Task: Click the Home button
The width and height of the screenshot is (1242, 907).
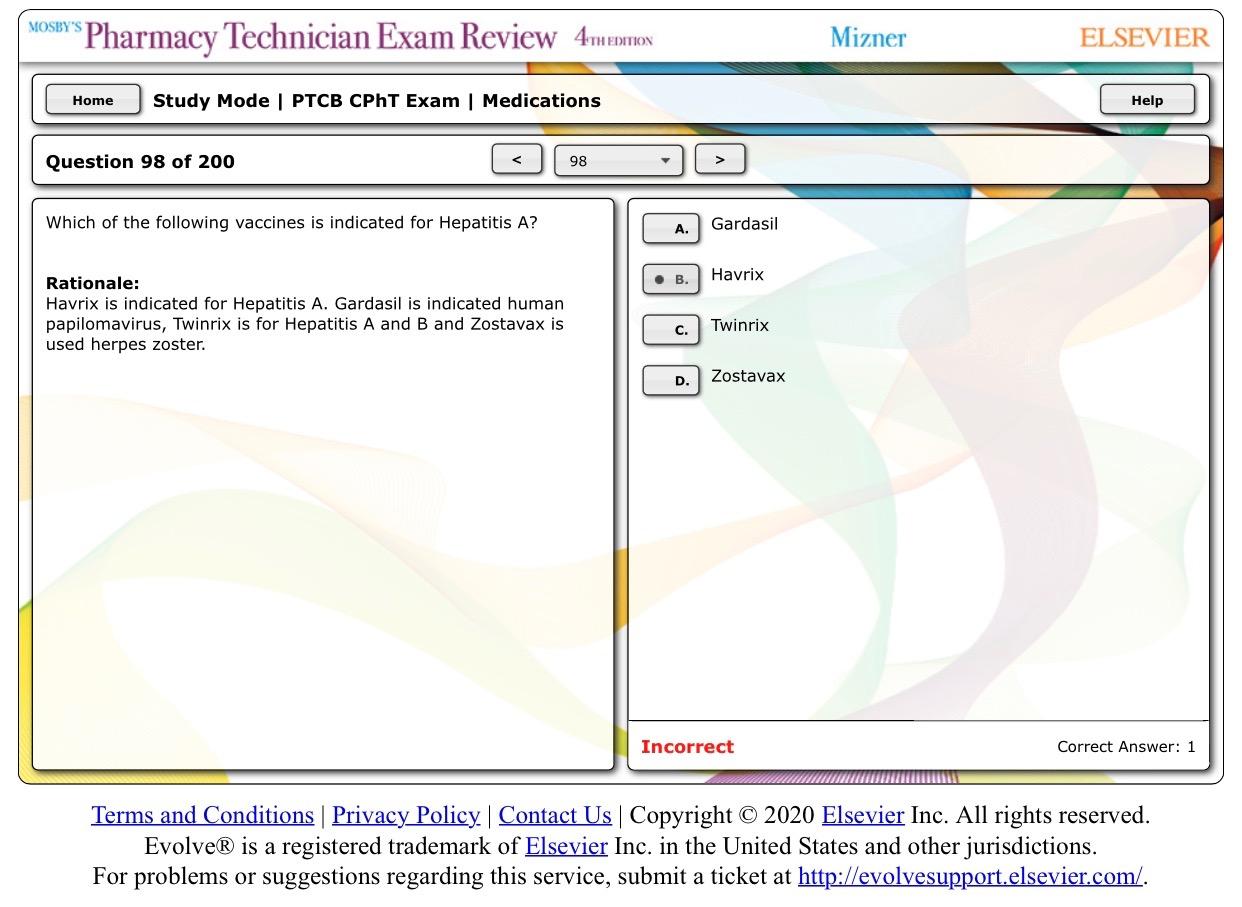Action: tap(93, 100)
